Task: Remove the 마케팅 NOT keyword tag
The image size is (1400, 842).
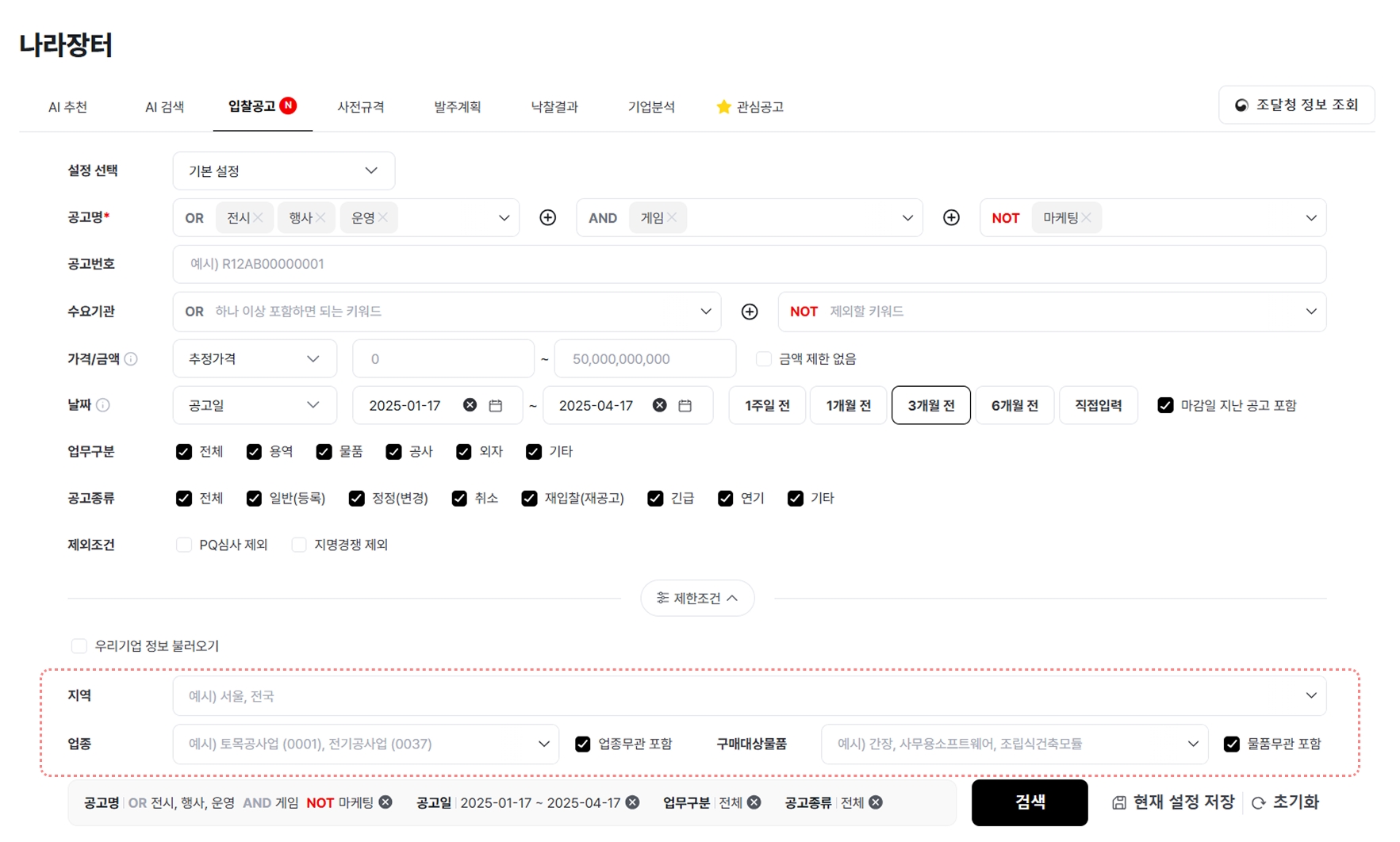Action: [x=1086, y=218]
